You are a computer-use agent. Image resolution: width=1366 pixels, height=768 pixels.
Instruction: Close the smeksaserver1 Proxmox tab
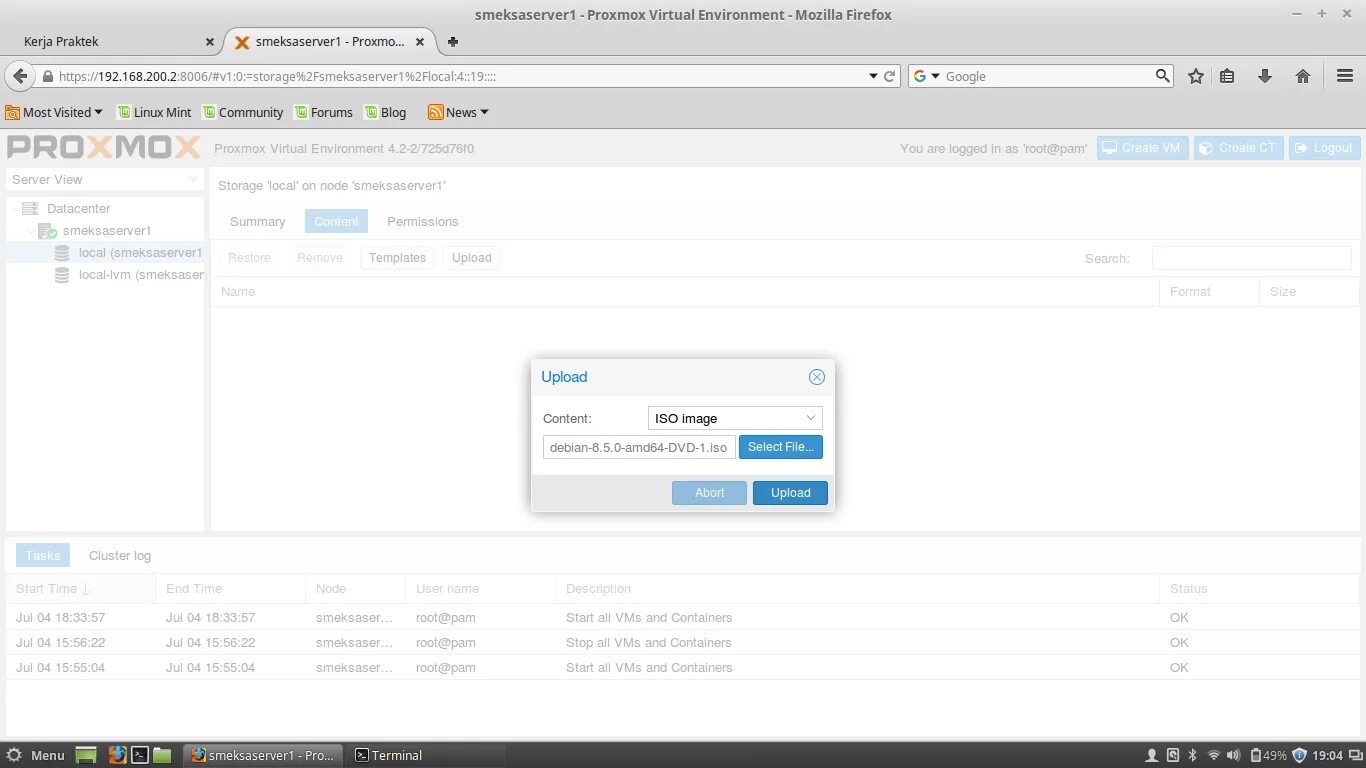[x=420, y=42]
